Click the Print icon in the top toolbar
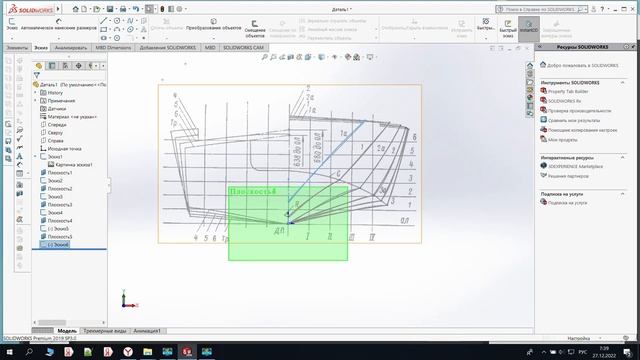Image resolution: width=640 pixels, height=360 pixels. (x=123, y=9)
